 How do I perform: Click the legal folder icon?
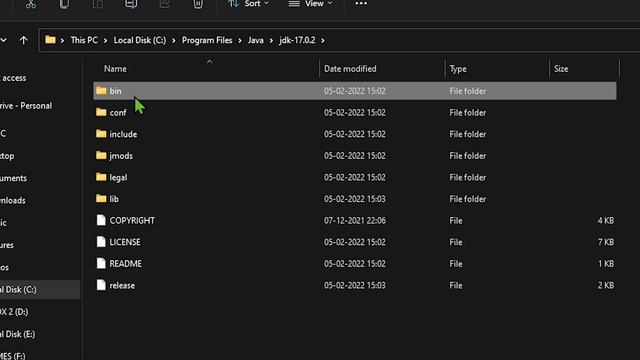pos(101,177)
